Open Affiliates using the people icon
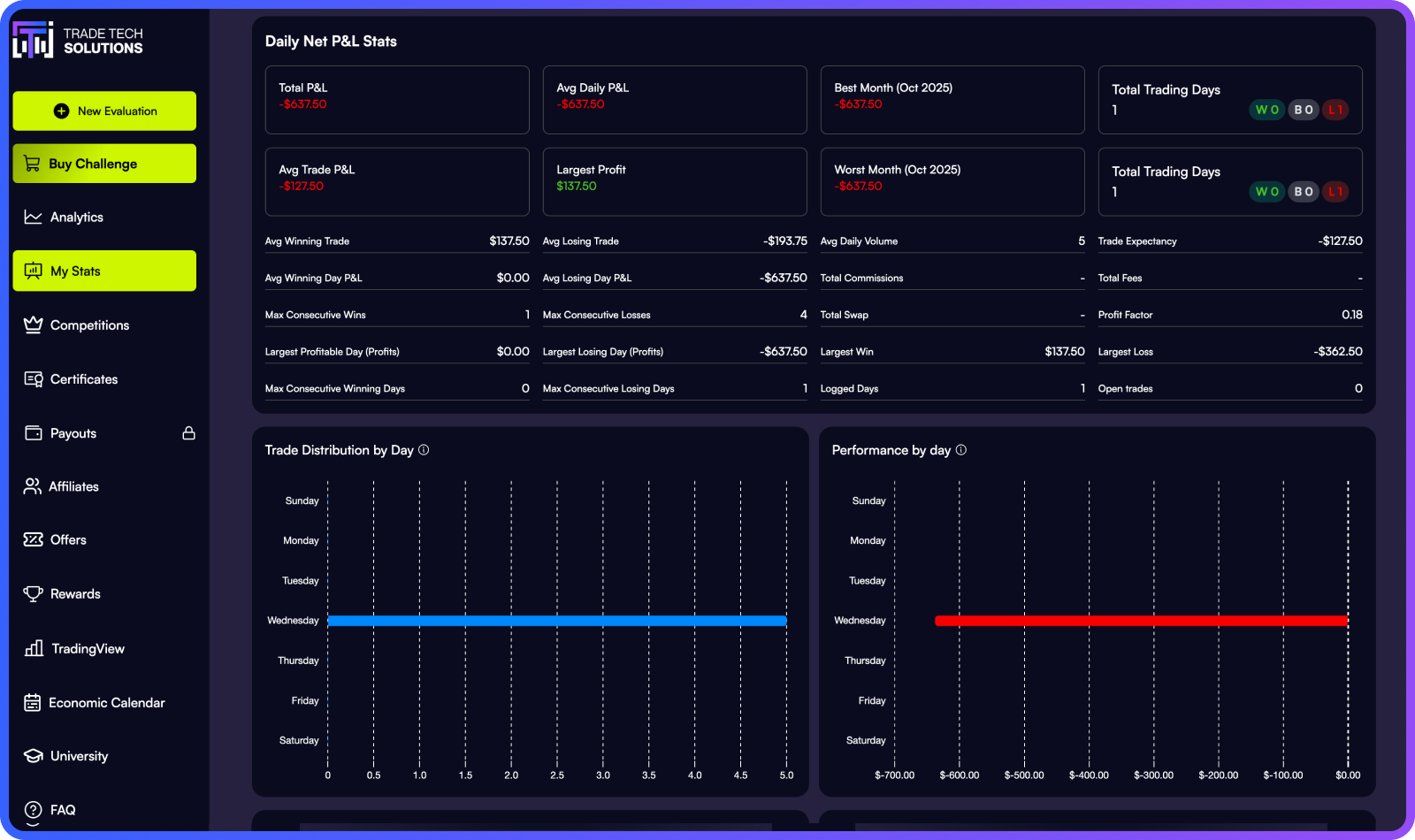 tap(33, 485)
